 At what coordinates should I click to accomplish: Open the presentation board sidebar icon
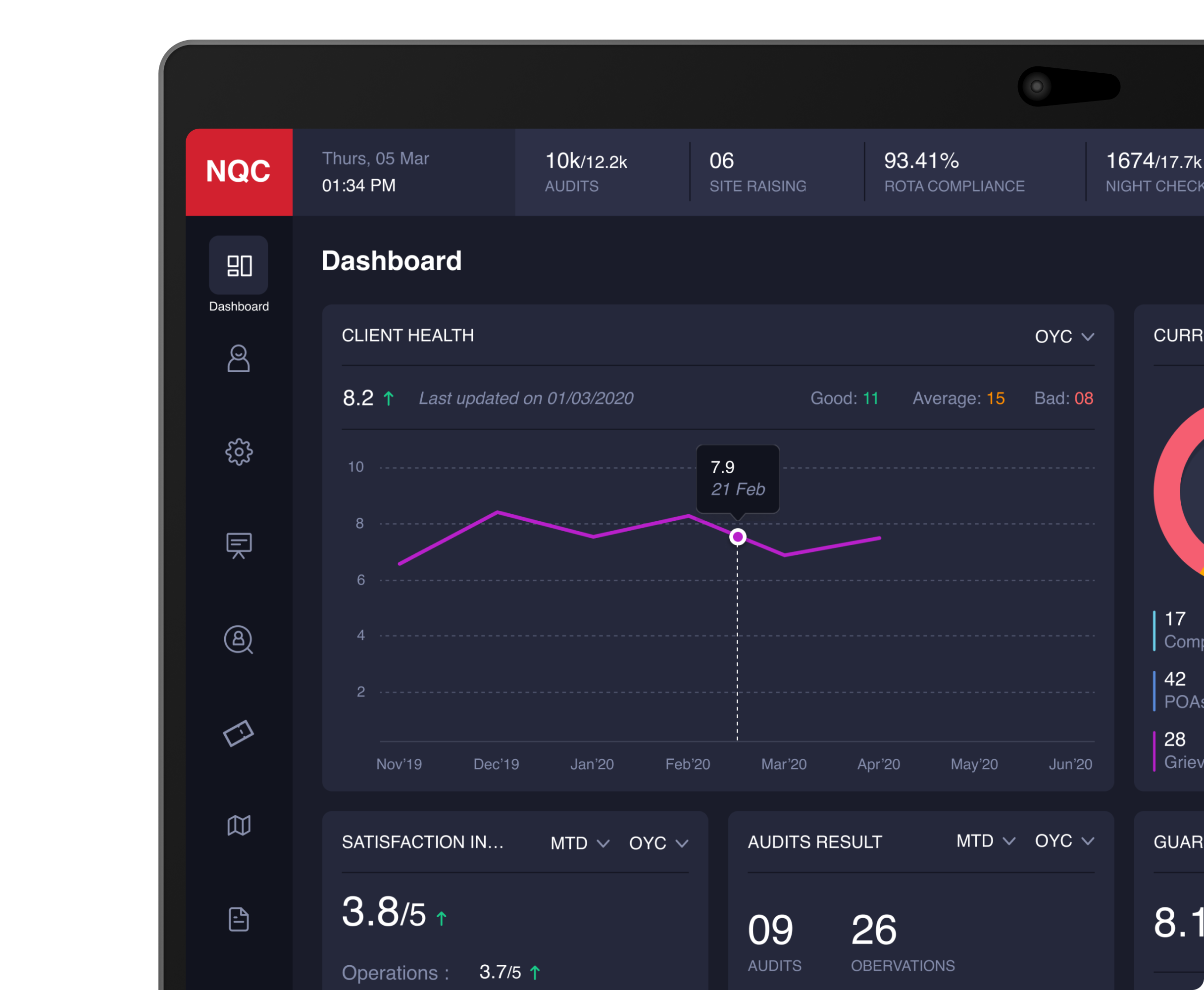point(239,546)
